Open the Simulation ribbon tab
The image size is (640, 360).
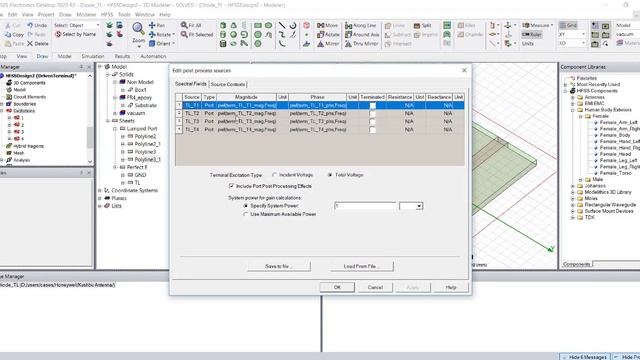[x=93, y=56]
